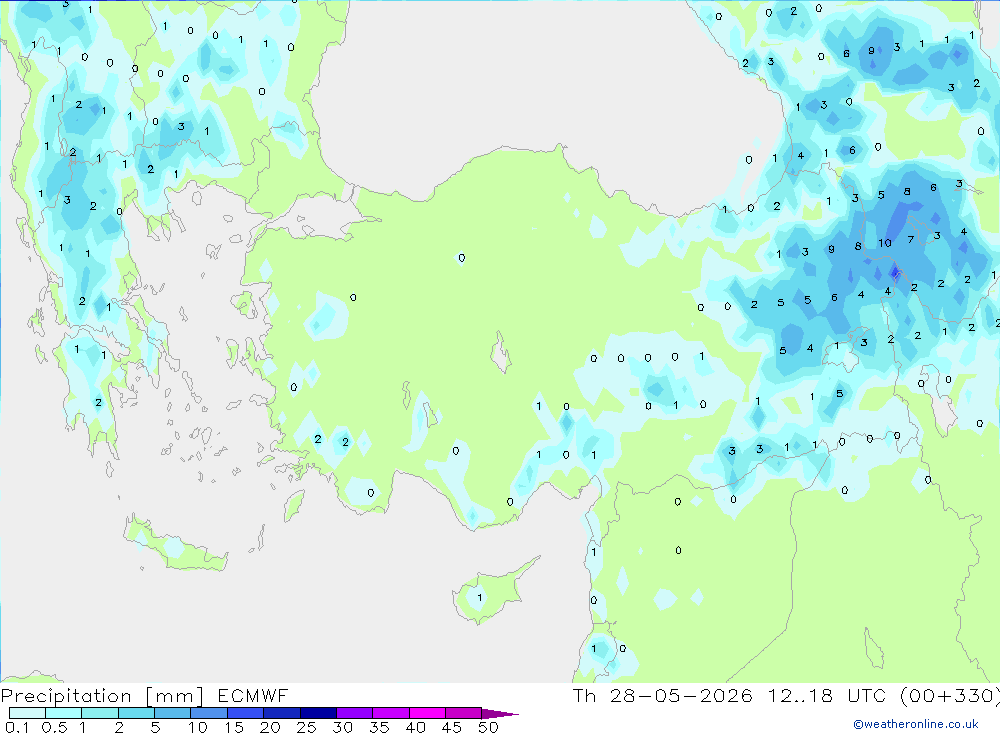The height and width of the screenshot is (733, 1000).
Task: Click the 10–15 mm legend color swatch
Action: [209, 713]
